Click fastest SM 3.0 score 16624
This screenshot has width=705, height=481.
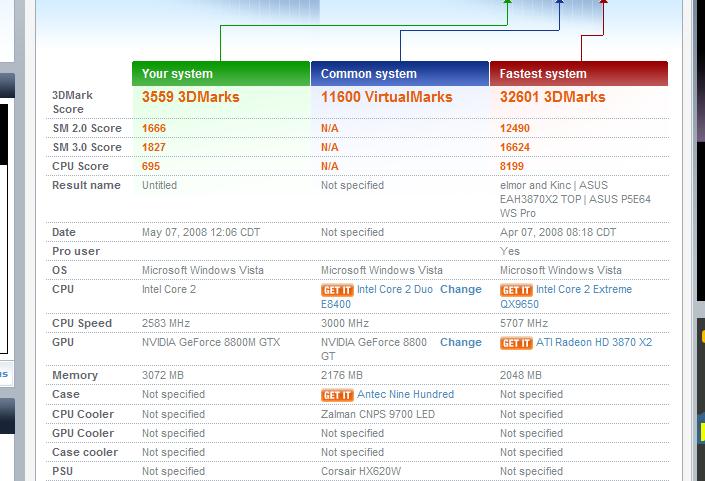coord(515,147)
